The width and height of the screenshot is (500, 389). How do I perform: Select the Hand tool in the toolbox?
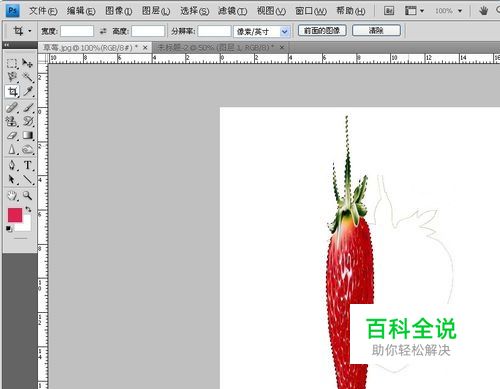click(x=12, y=196)
